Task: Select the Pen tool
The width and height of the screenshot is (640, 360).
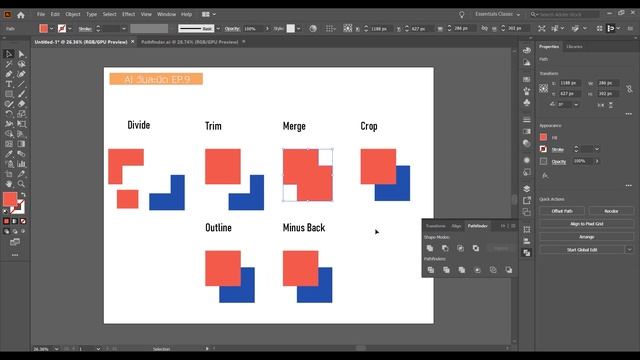Action: point(9,74)
